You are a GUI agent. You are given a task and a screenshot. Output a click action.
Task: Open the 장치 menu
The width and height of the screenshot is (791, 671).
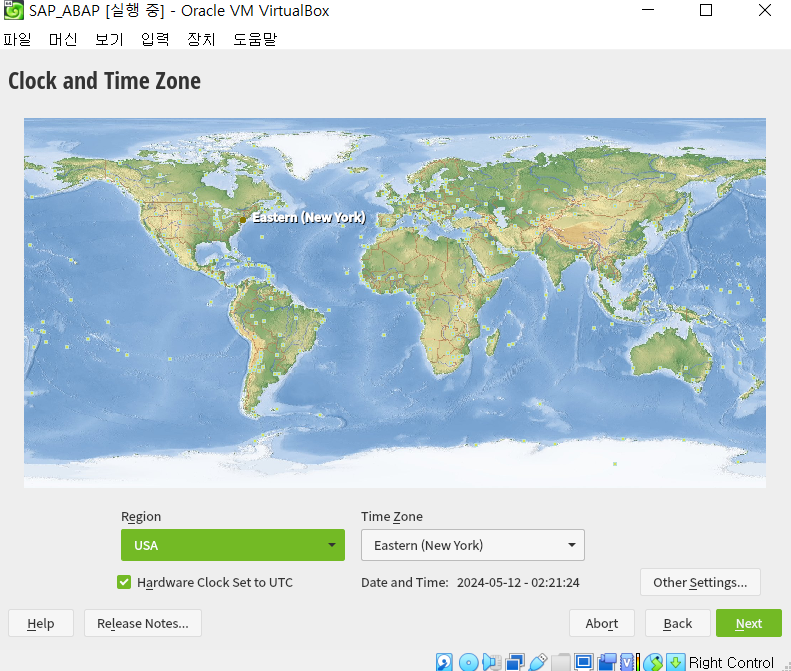[201, 39]
